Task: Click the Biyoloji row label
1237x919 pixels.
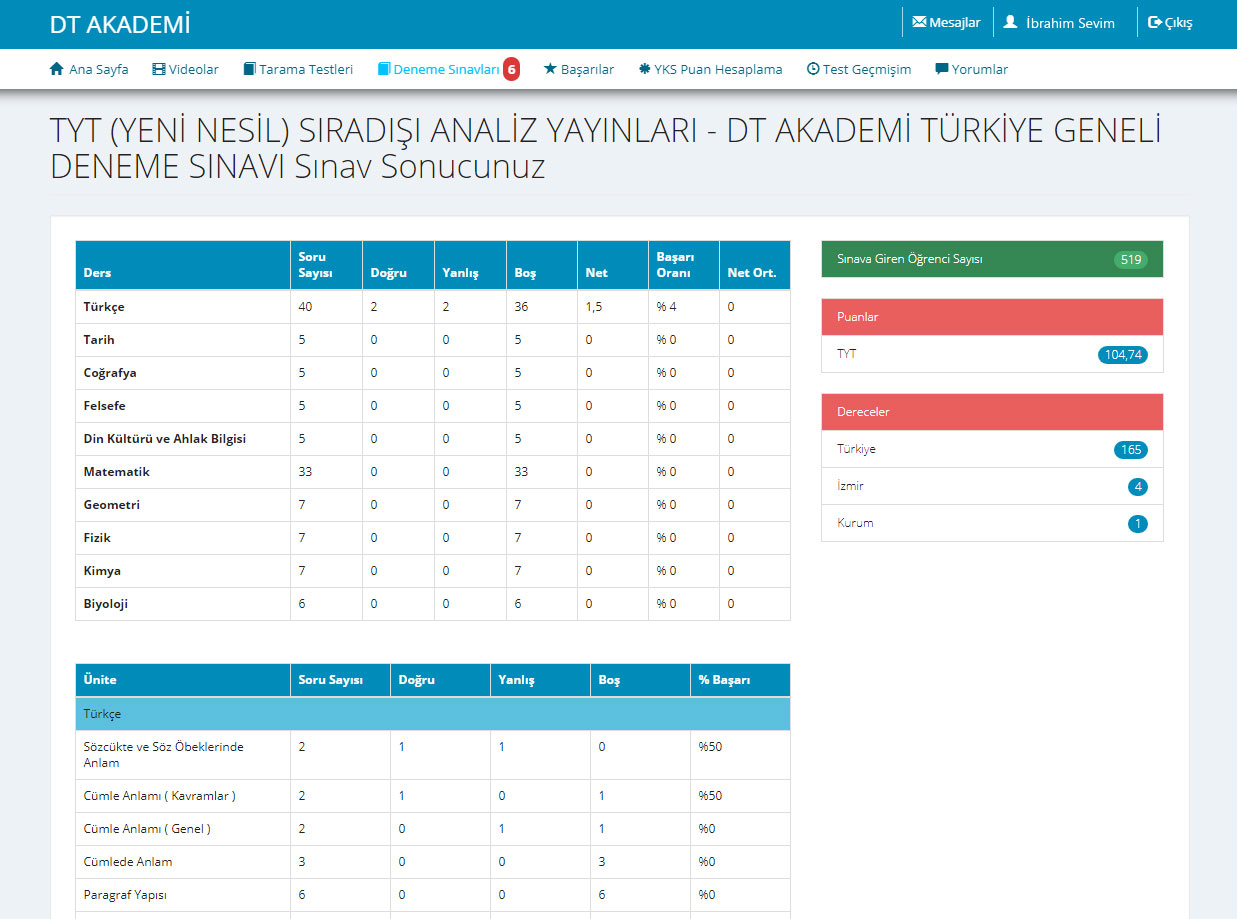Action: pyautogui.click(x=106, y=604)
